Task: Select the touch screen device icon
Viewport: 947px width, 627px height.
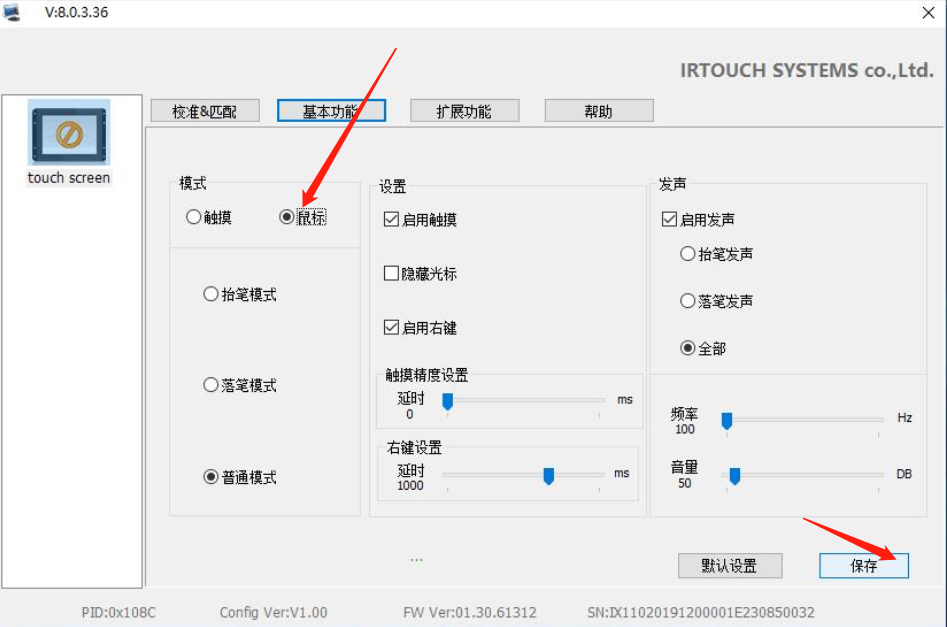Action: pyautogui.click(x=69, y=132)
